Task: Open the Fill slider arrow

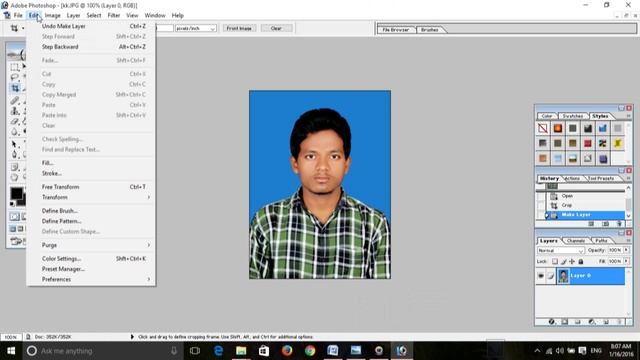Action: click(627, 261)
